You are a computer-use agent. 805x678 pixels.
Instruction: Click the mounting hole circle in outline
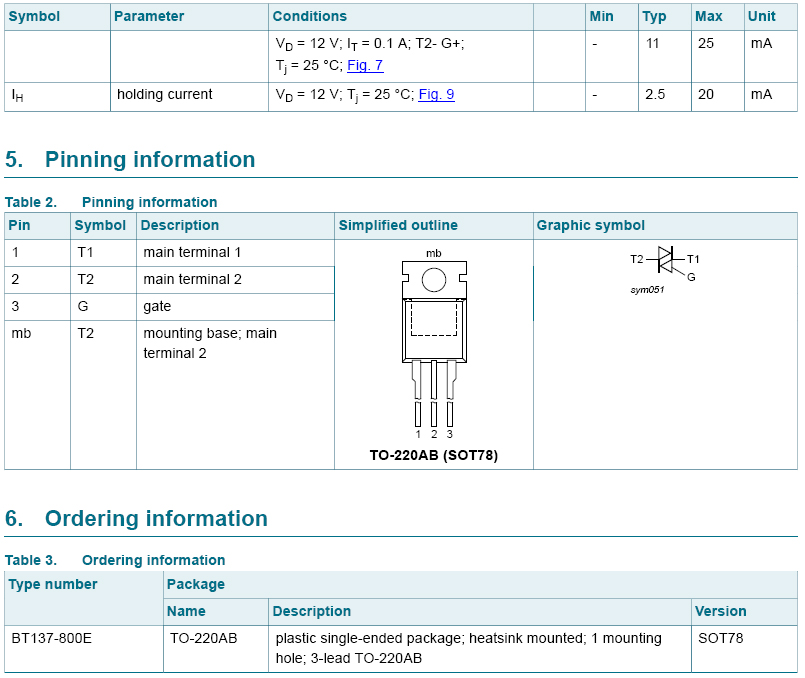(x=433, y=280)
